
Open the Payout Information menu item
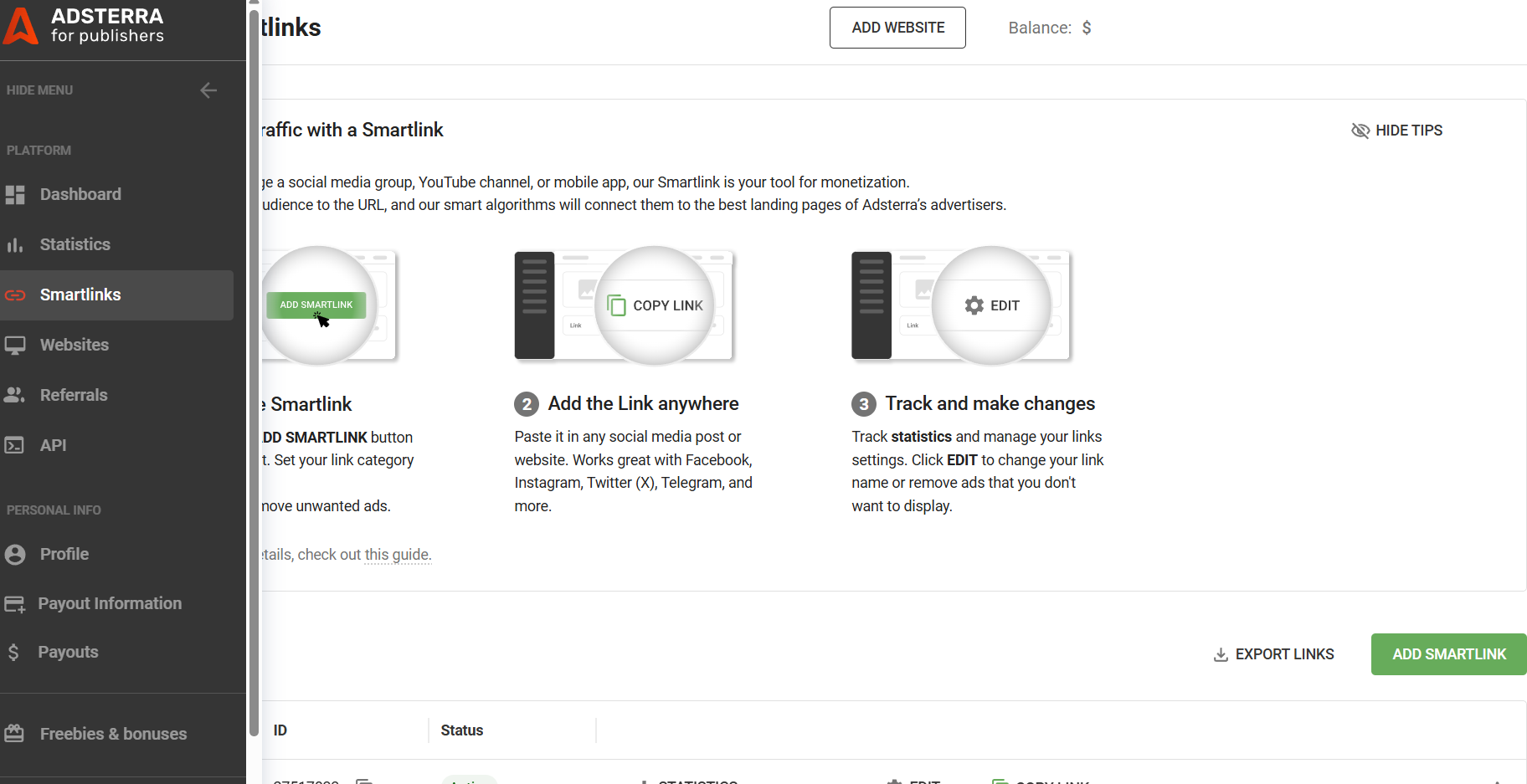pos(110,604)
